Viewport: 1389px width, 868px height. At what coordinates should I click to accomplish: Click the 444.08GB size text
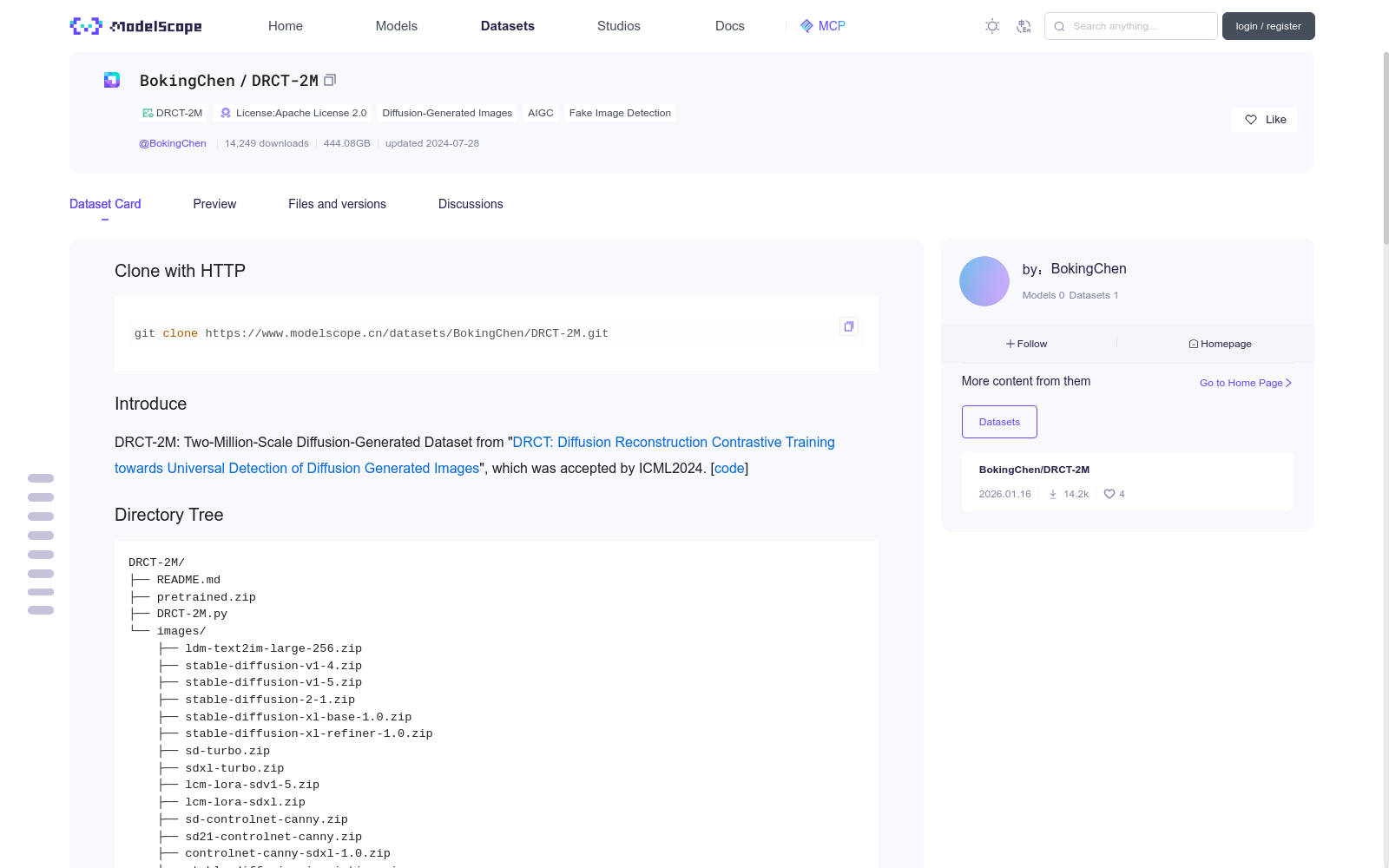(x=347, y=143)
